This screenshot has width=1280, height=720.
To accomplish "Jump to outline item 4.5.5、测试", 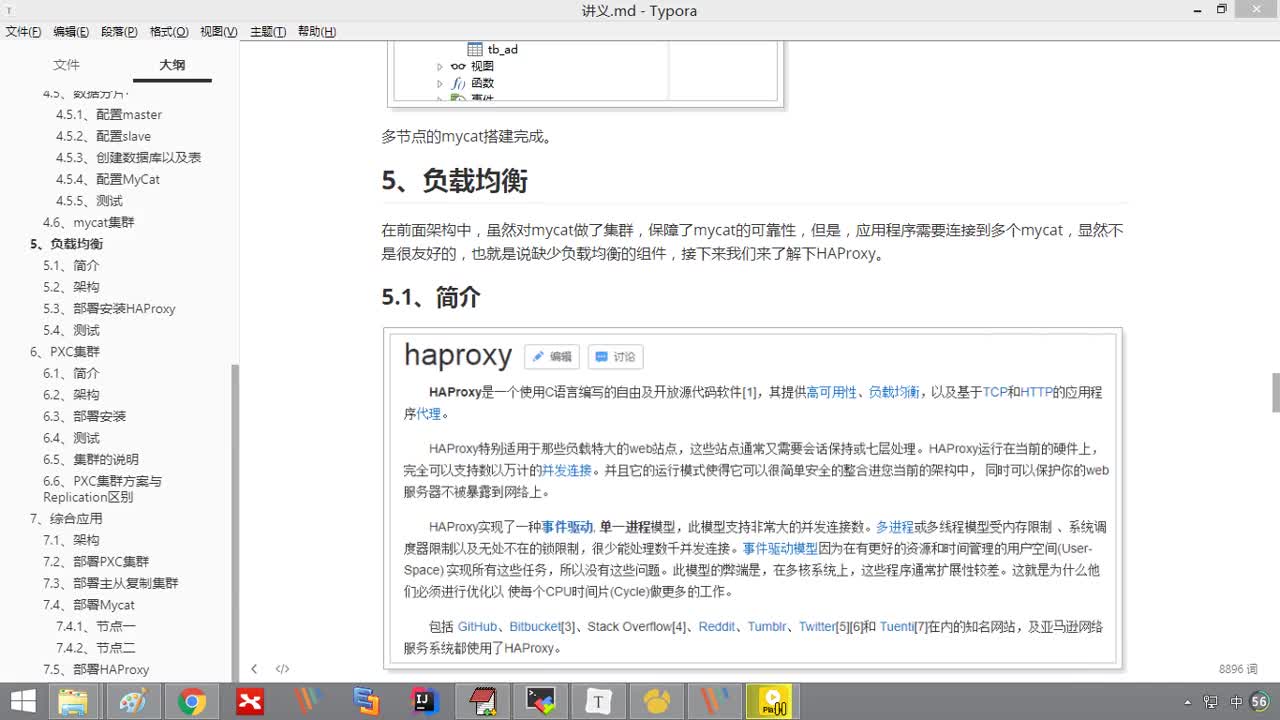I will coord(89,201).
